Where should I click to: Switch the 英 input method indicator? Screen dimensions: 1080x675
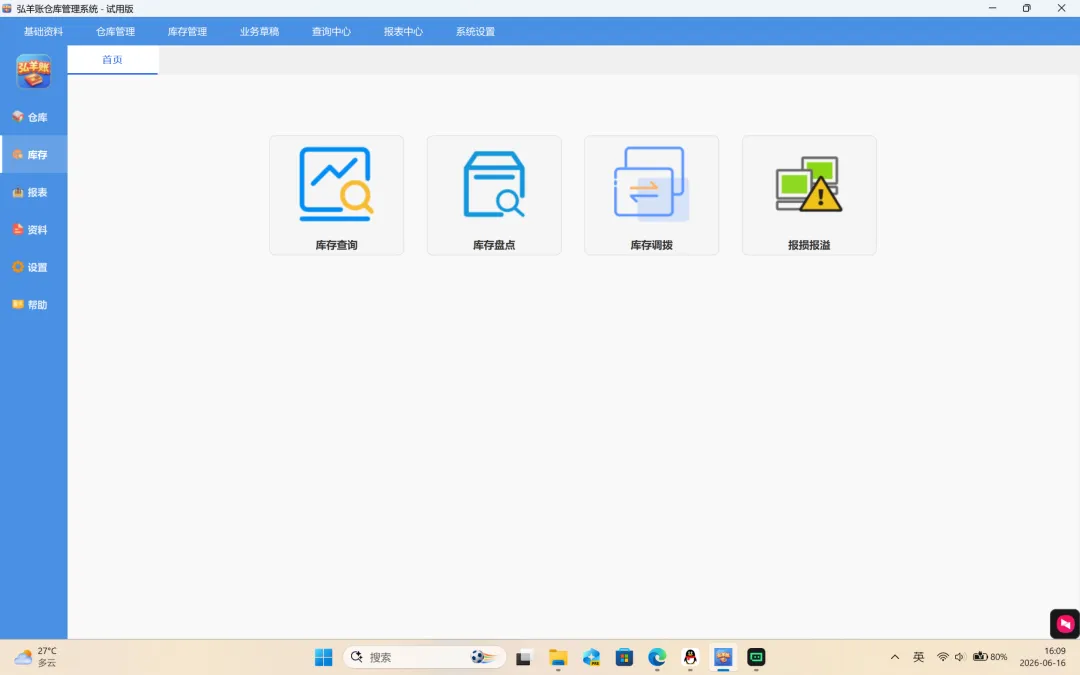[918, 657]
